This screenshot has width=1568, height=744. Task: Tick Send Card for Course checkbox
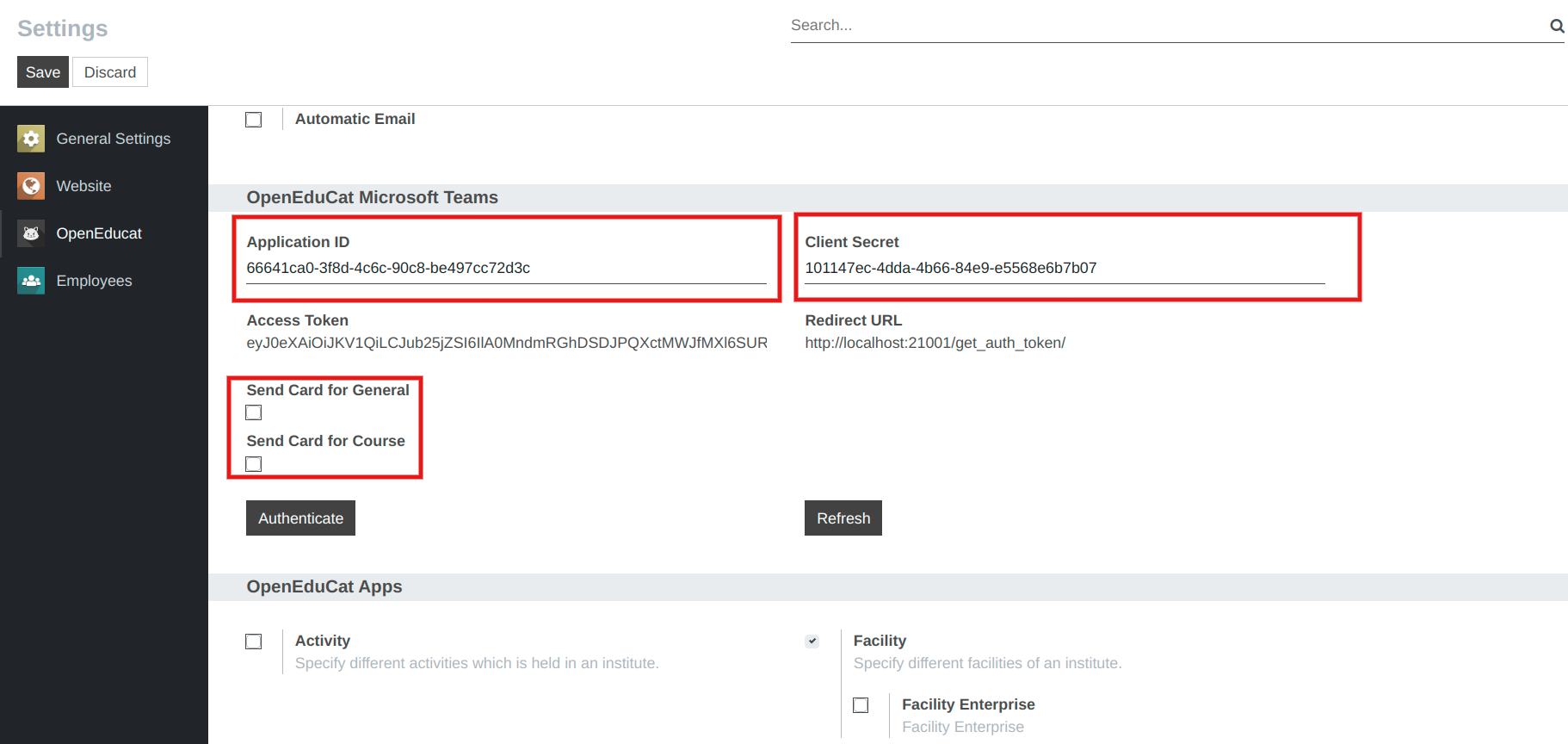click(x=253, y=464)
